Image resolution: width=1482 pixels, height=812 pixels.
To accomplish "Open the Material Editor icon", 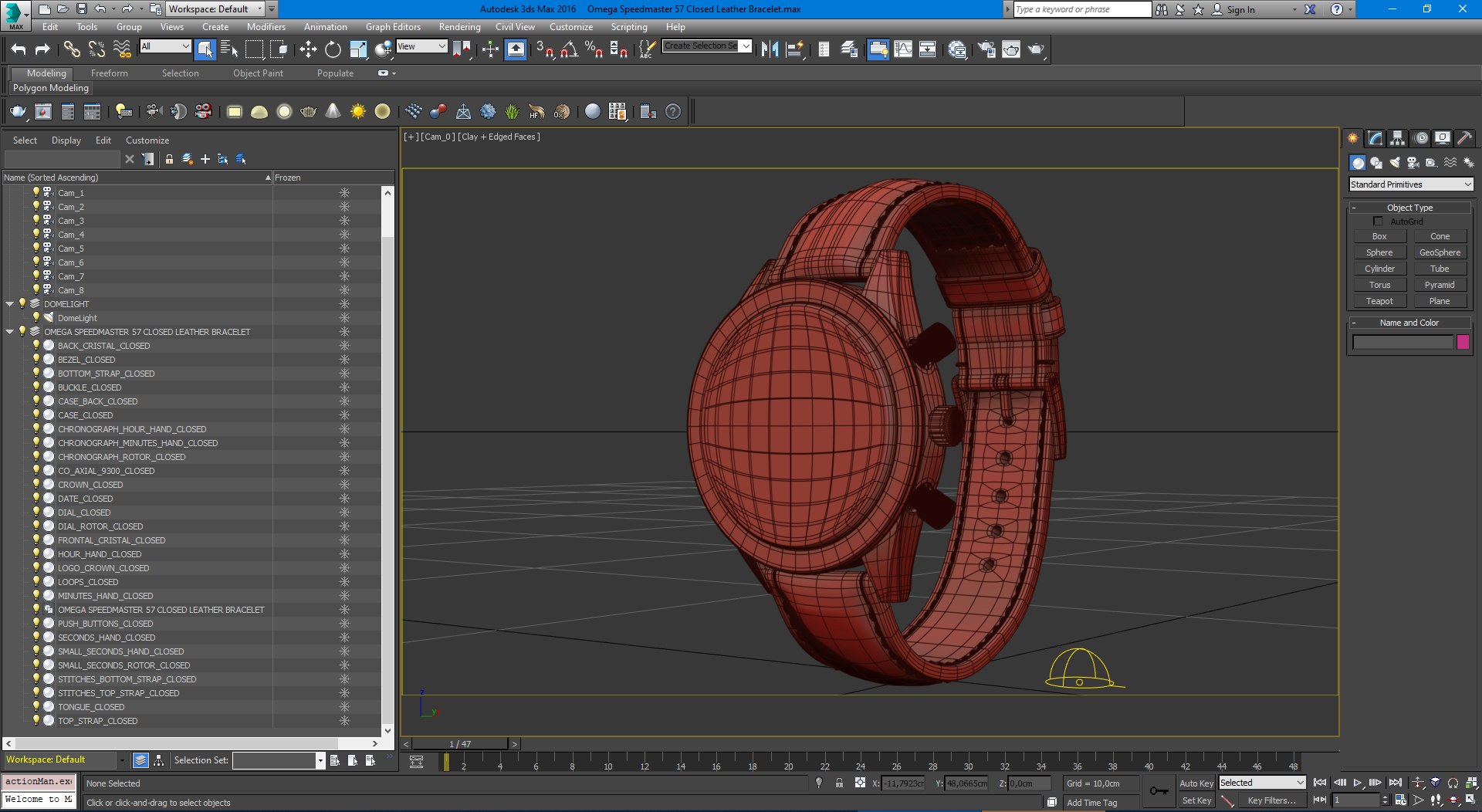I will coord(958,49).
